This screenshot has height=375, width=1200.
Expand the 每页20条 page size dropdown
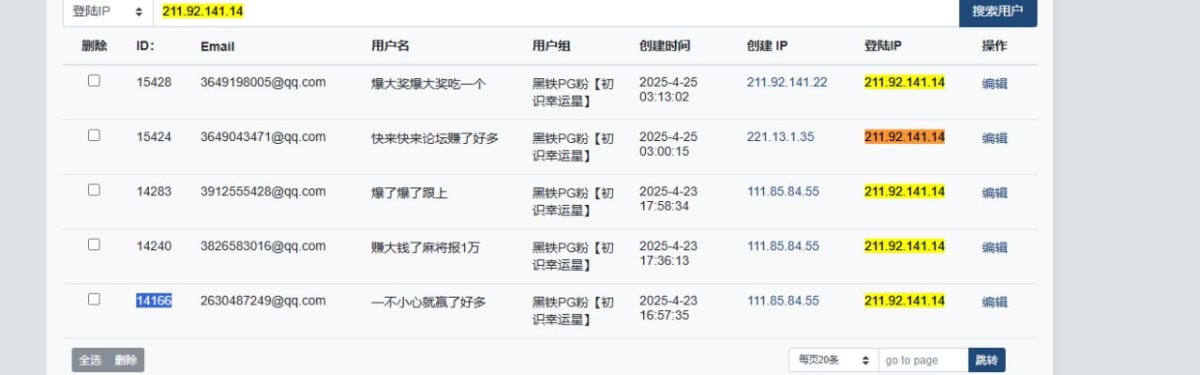[833, 360]
